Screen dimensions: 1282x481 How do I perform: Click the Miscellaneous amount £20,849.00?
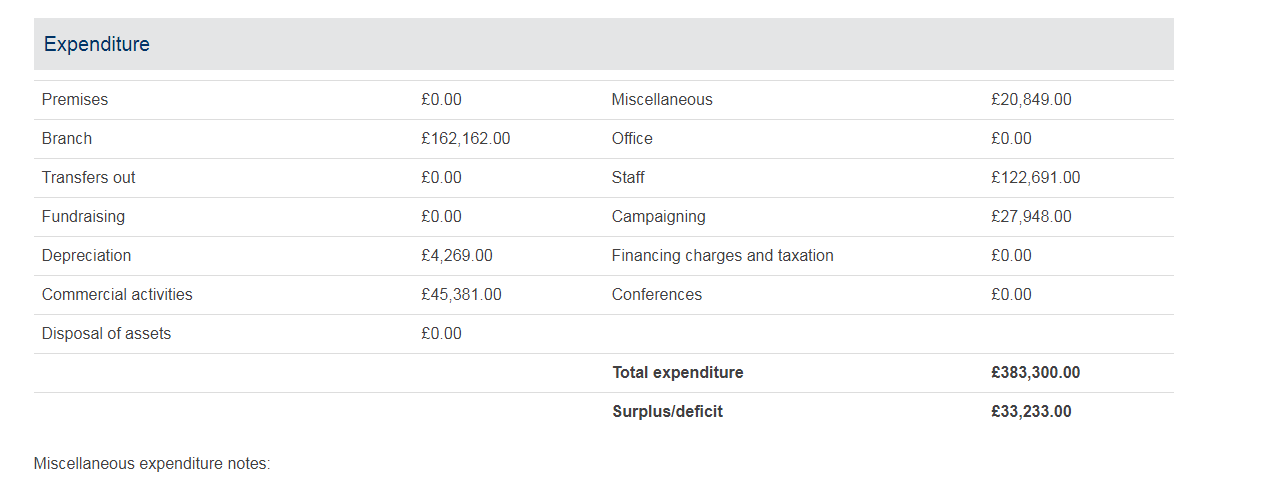tap(1031, 100)
